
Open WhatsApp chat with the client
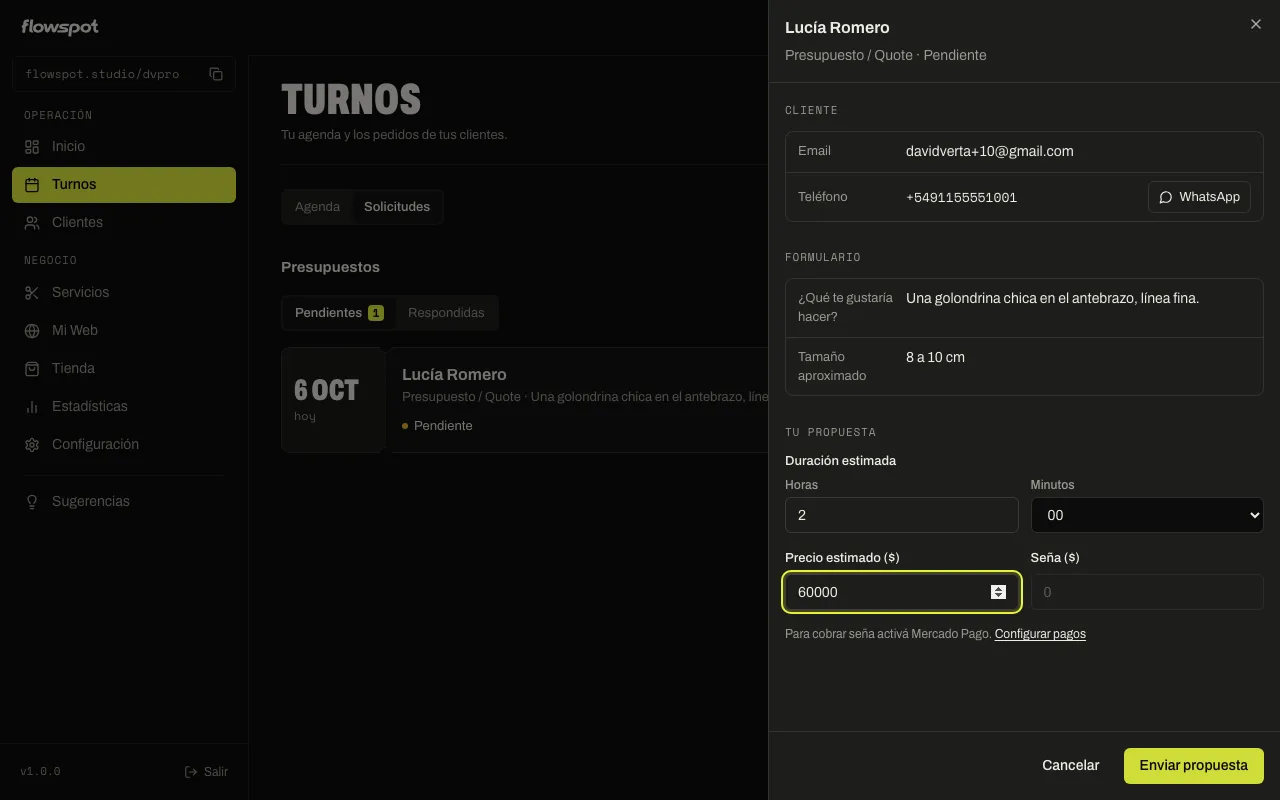1199,197
